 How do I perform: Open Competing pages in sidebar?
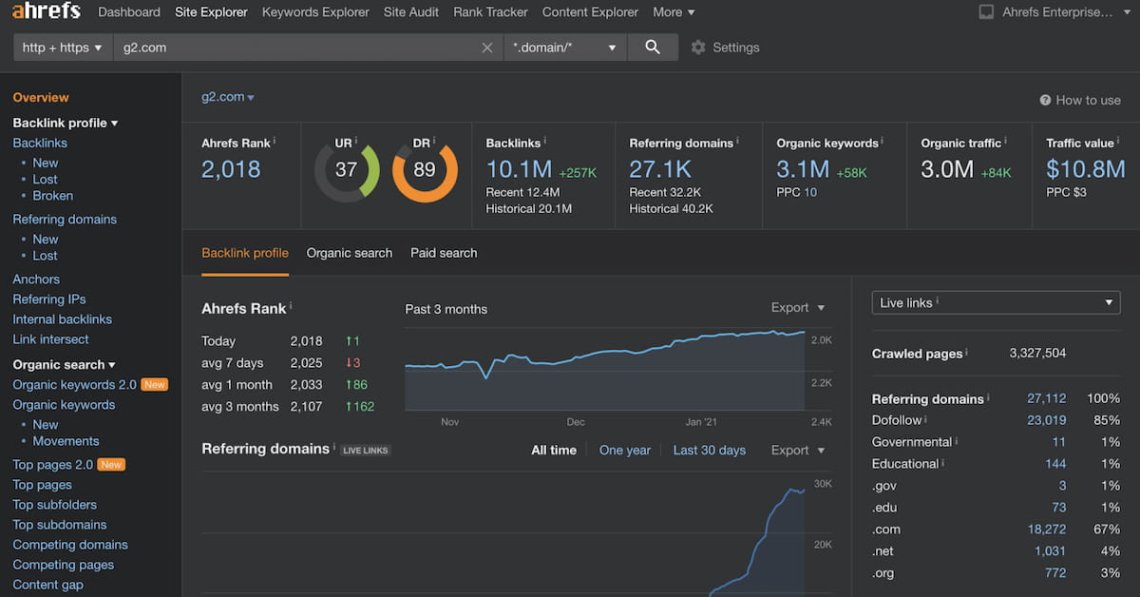[63, 565]
